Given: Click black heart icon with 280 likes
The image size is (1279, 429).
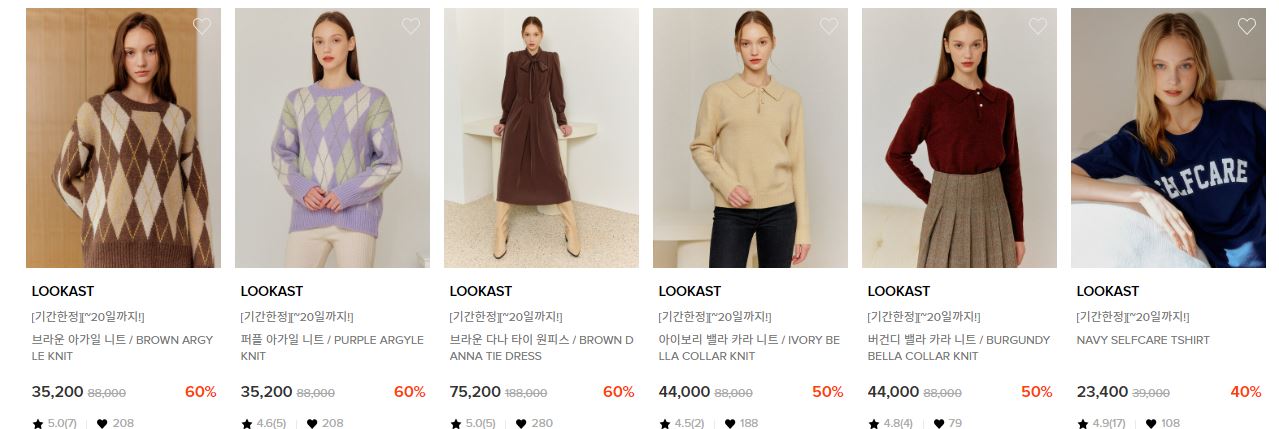Looking at the screenshot, I should pos(522,424).
